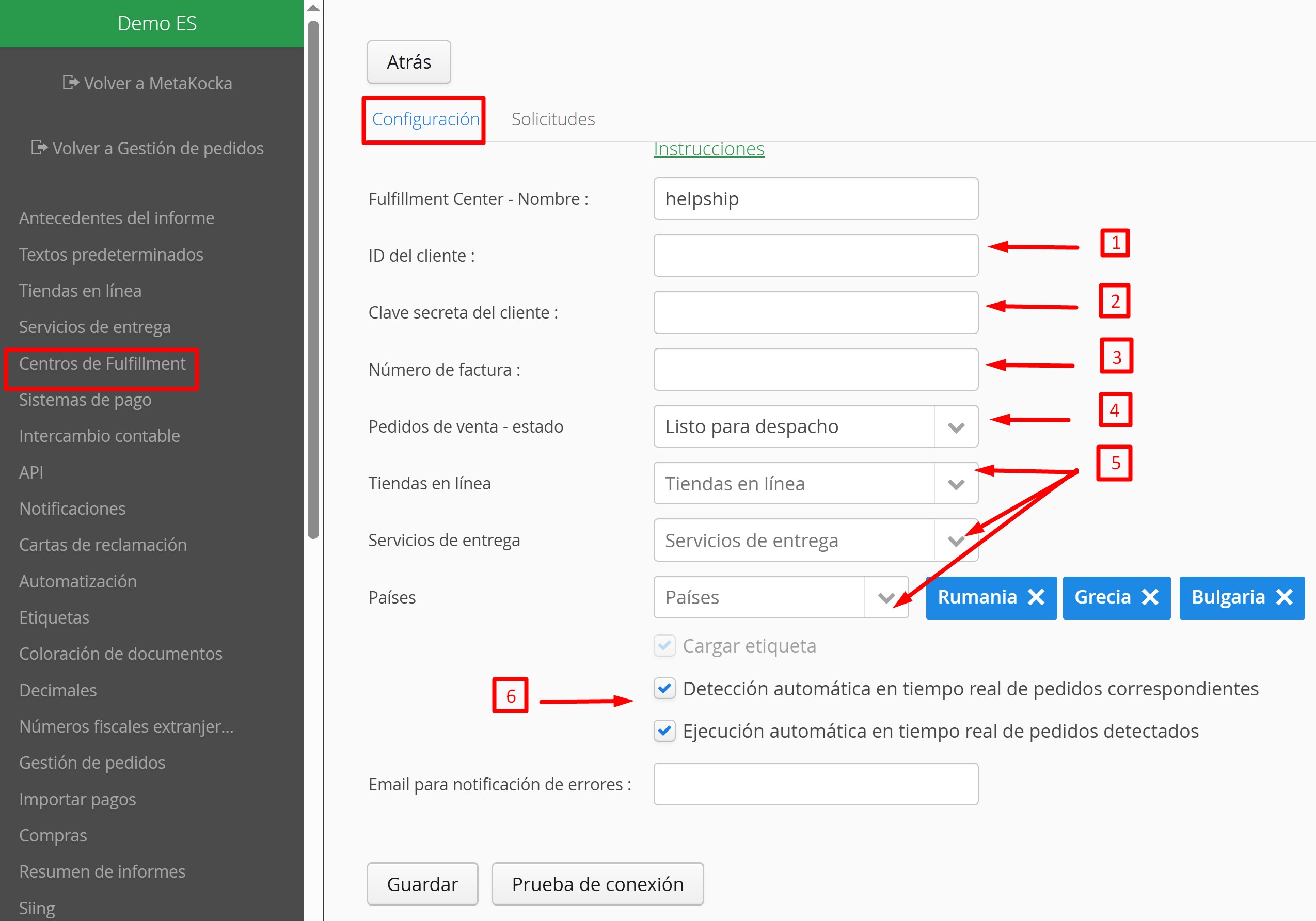Remove the Grecia country tag
Image resolution: width=1316 pixels, height=921 pixels.
coord(1150,597)
